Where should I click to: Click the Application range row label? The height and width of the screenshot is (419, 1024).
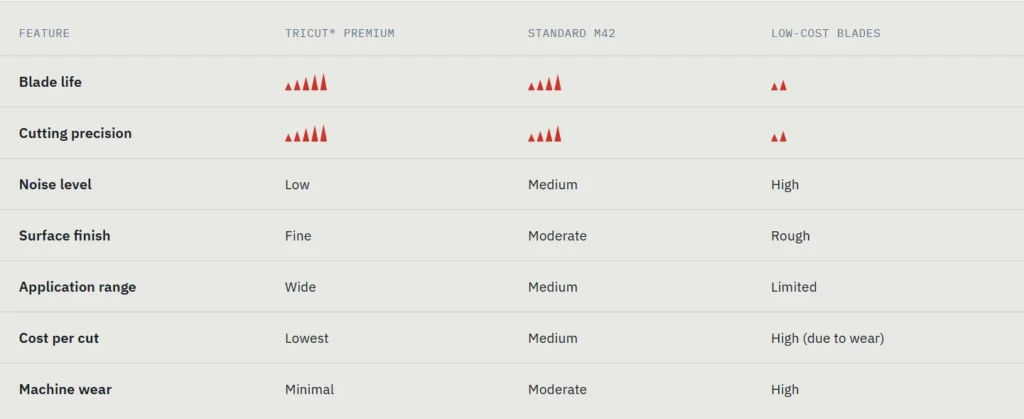click(x=77, y=287)
